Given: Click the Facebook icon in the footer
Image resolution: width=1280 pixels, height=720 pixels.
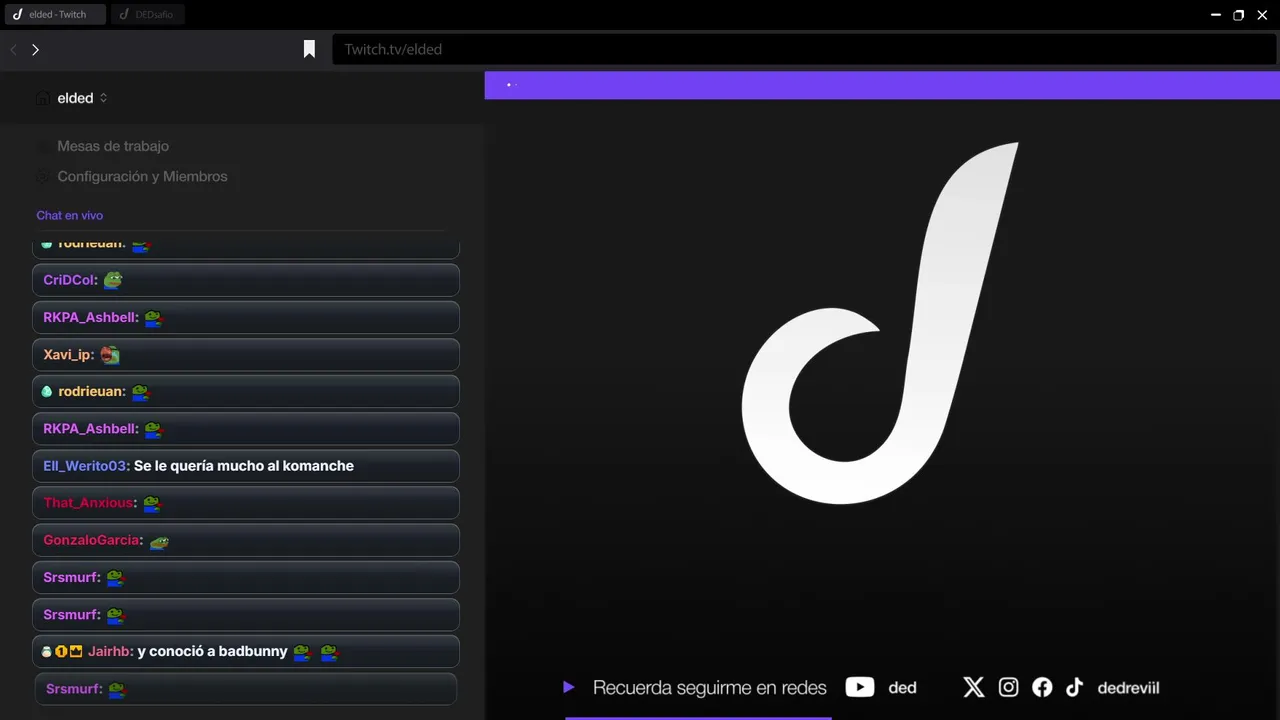Looking at the screenshot, I should tap(1042, 687).
